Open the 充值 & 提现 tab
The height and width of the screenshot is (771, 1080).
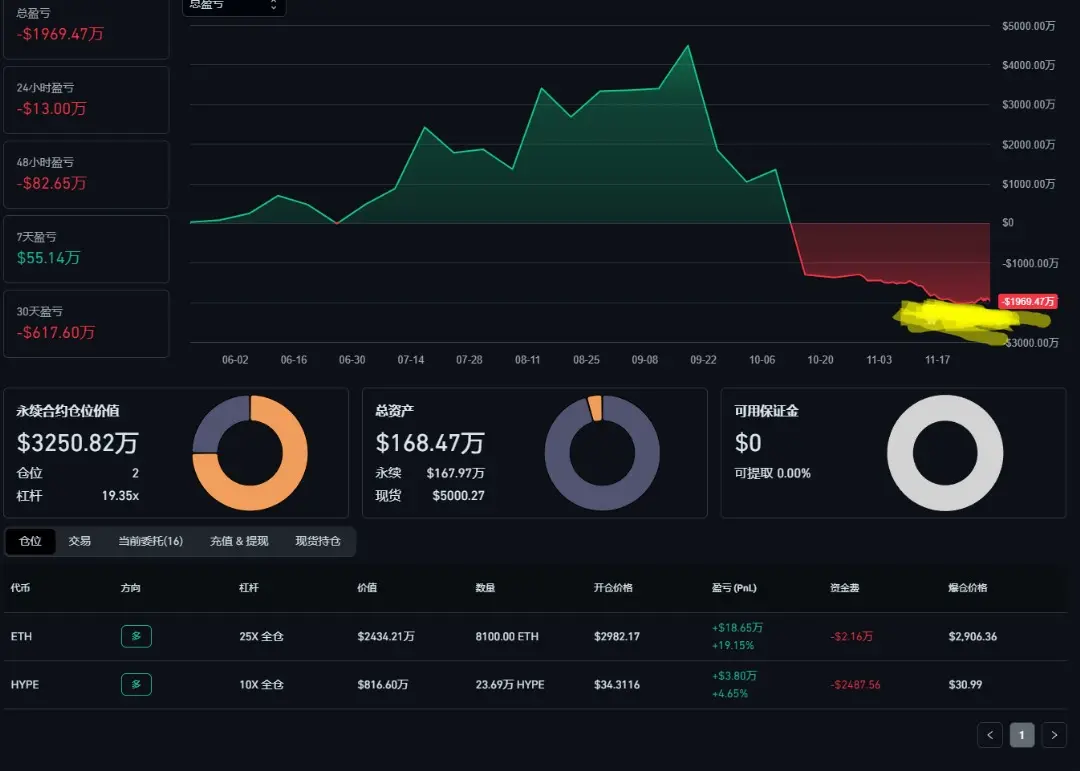(x=239, y=541)
